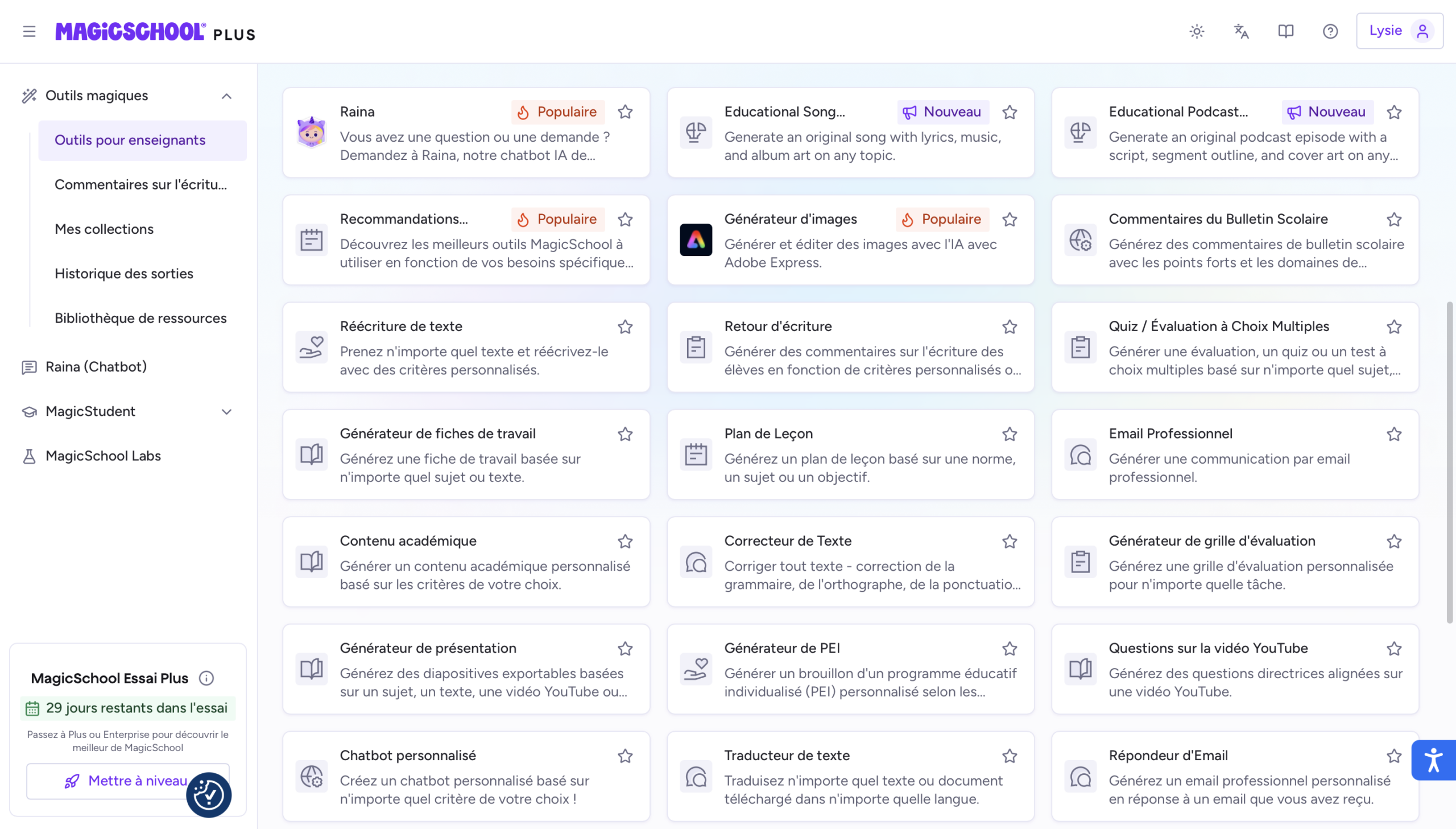Expand the MagicStudent section chevron
This screenshot has width=1456, height=829.
tap(226, 411)
